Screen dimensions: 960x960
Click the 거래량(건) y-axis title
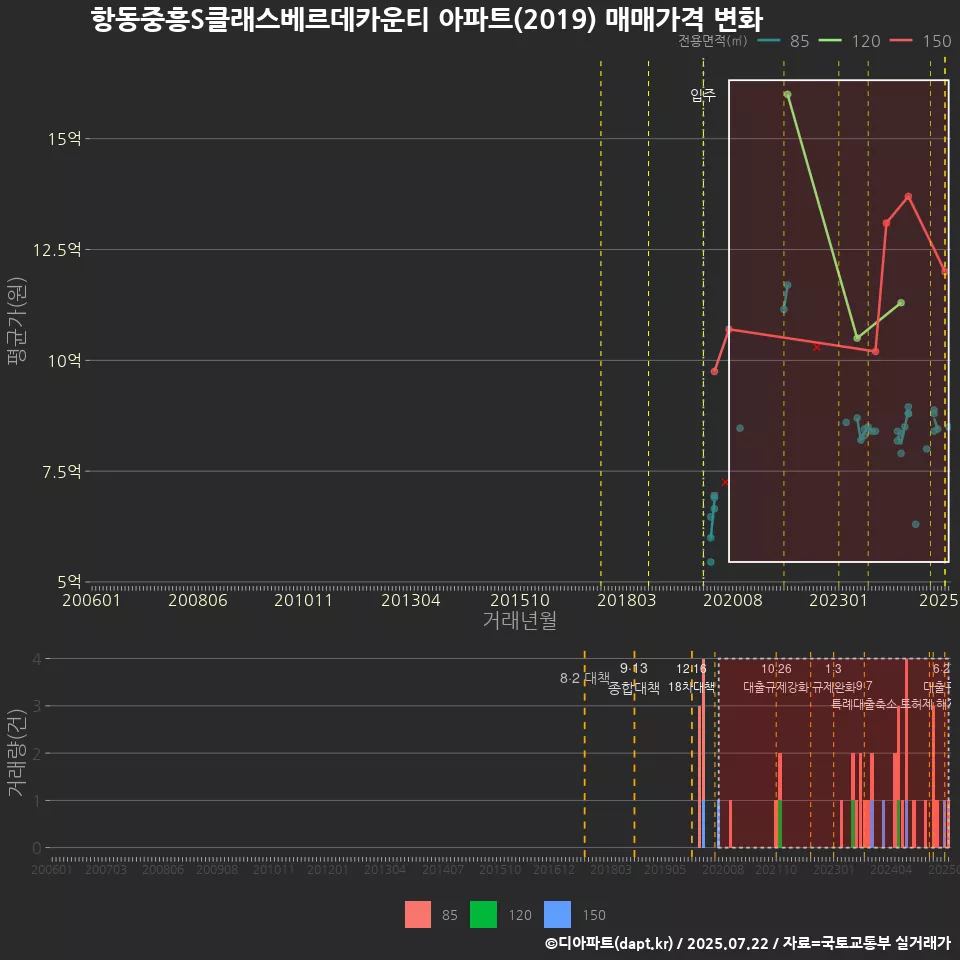tap(17, 753)
